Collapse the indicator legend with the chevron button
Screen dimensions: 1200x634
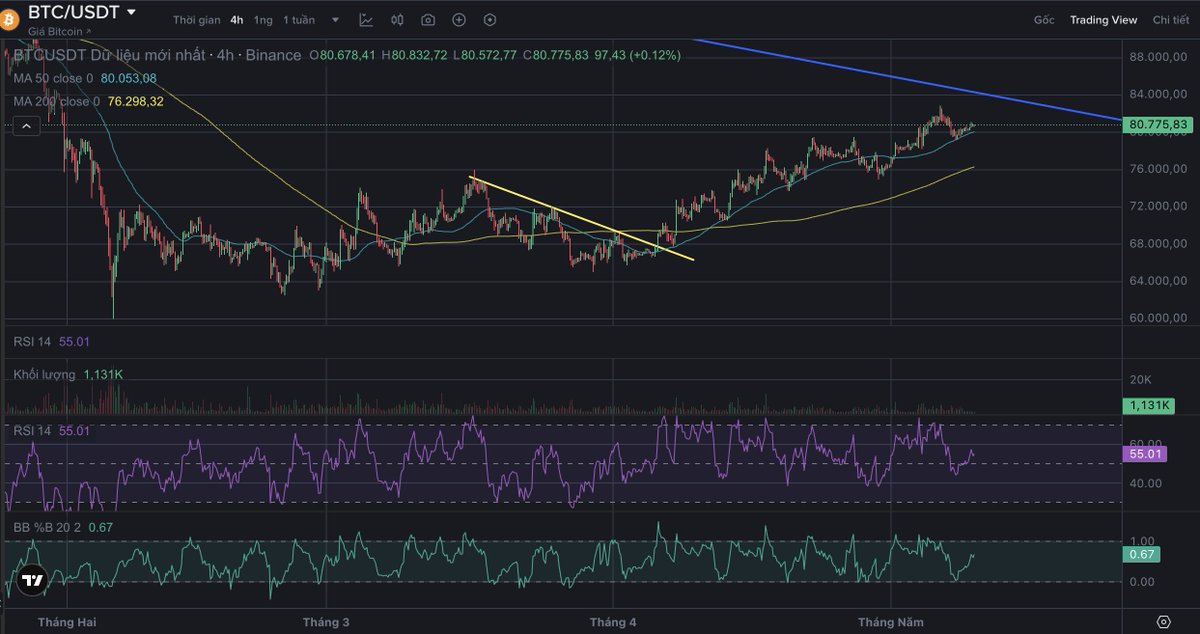point(26,125)
